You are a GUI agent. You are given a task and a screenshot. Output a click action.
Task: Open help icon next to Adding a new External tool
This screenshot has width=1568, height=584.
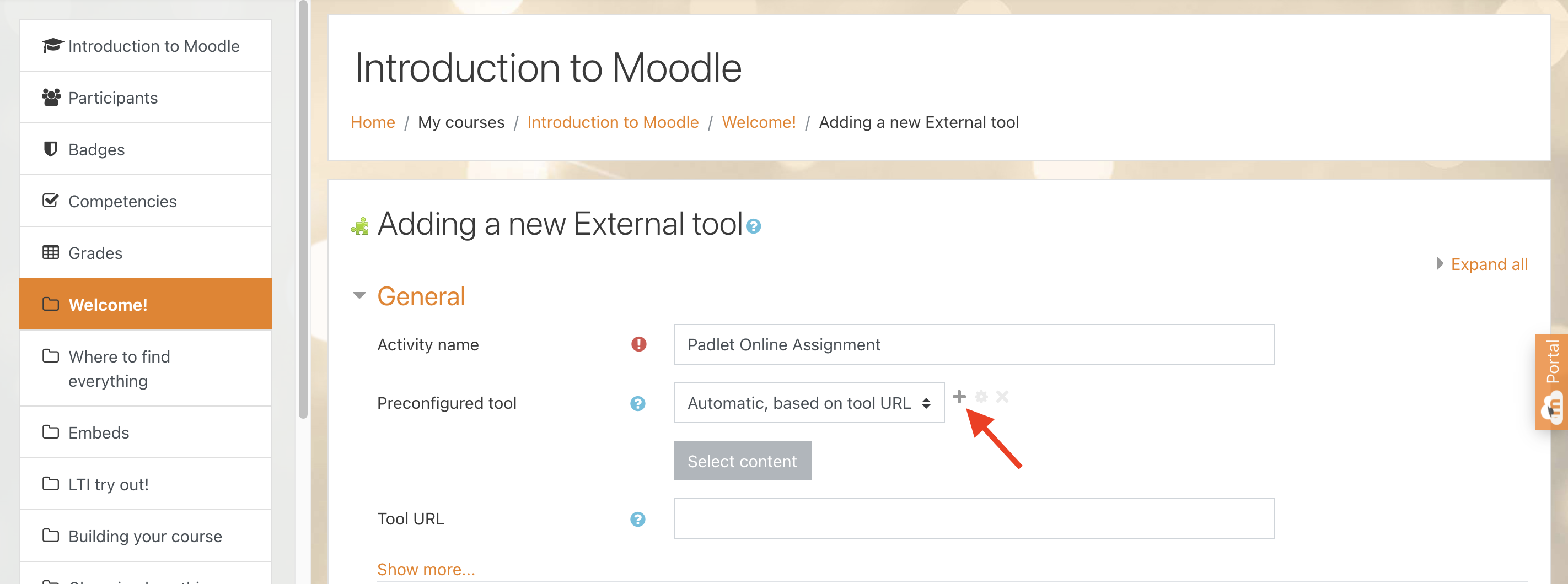pyautogui.click(x=754, y=227)
